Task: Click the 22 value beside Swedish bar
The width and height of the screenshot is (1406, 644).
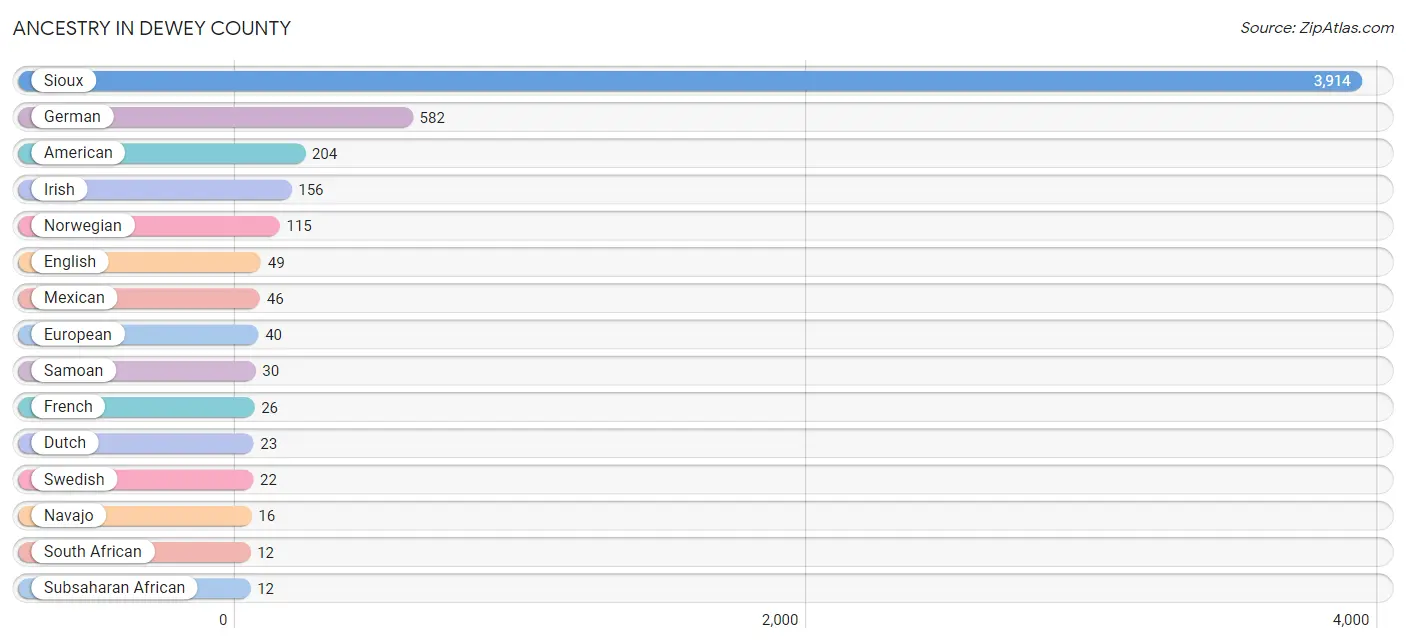Action: (268, 480)
